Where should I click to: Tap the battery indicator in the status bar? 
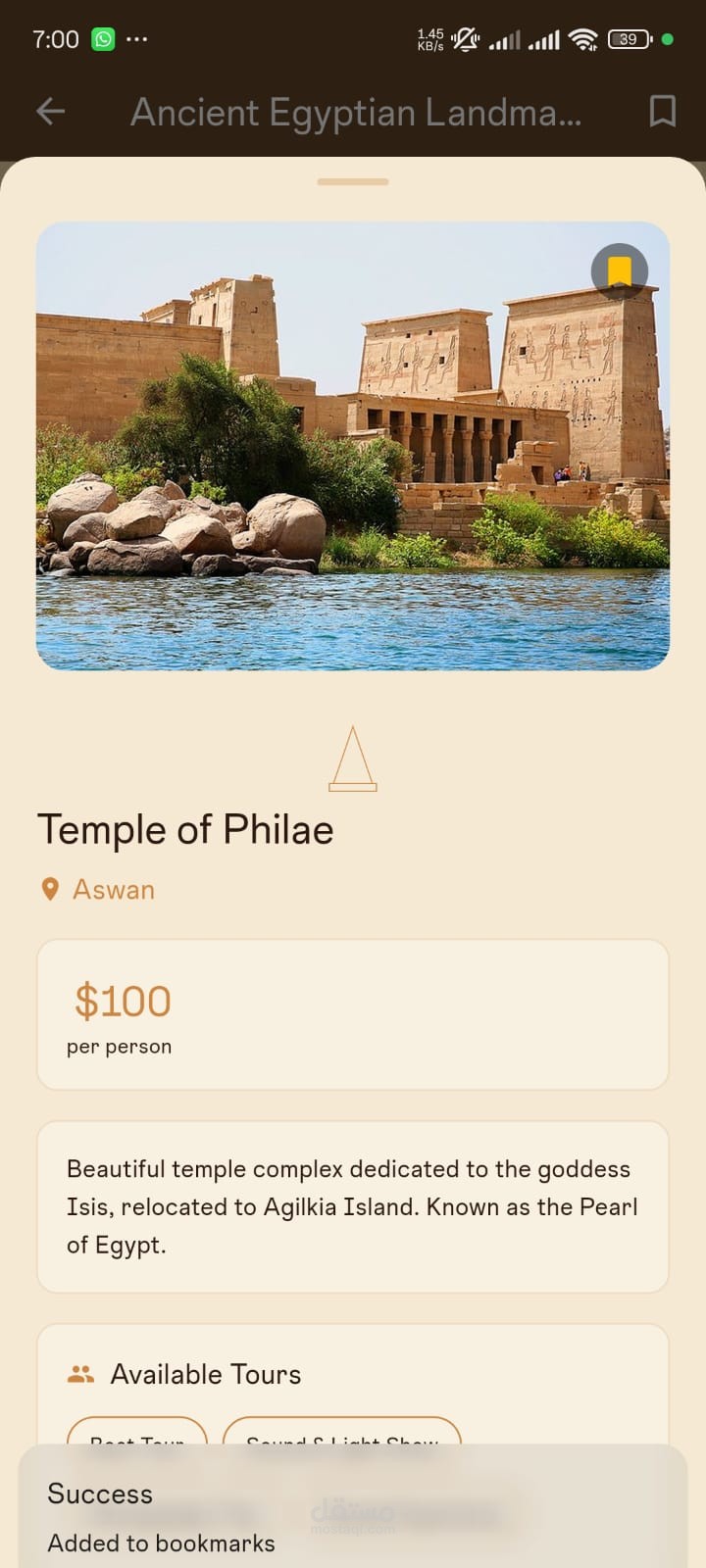(629, 39)
